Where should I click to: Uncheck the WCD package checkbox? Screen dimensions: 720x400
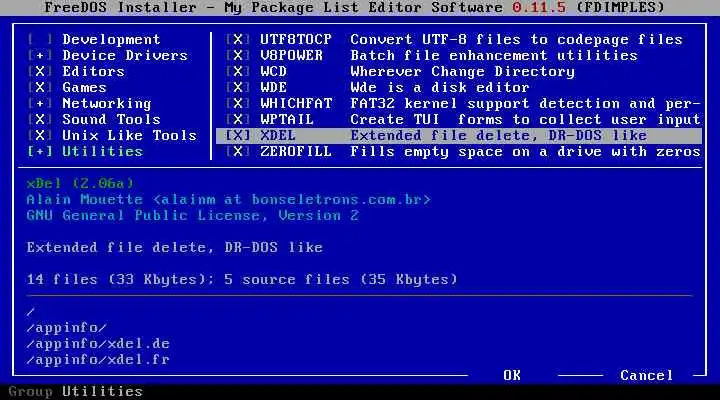tap(238, 72)
